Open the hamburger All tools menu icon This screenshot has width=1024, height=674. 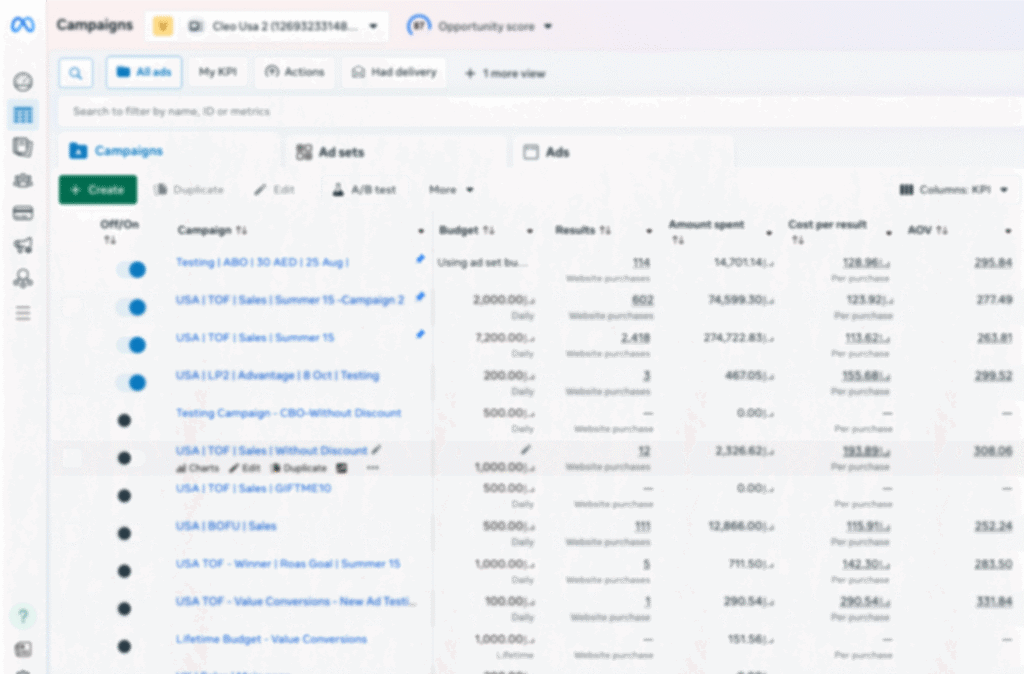pyautogui.click(x=22, y=313)
